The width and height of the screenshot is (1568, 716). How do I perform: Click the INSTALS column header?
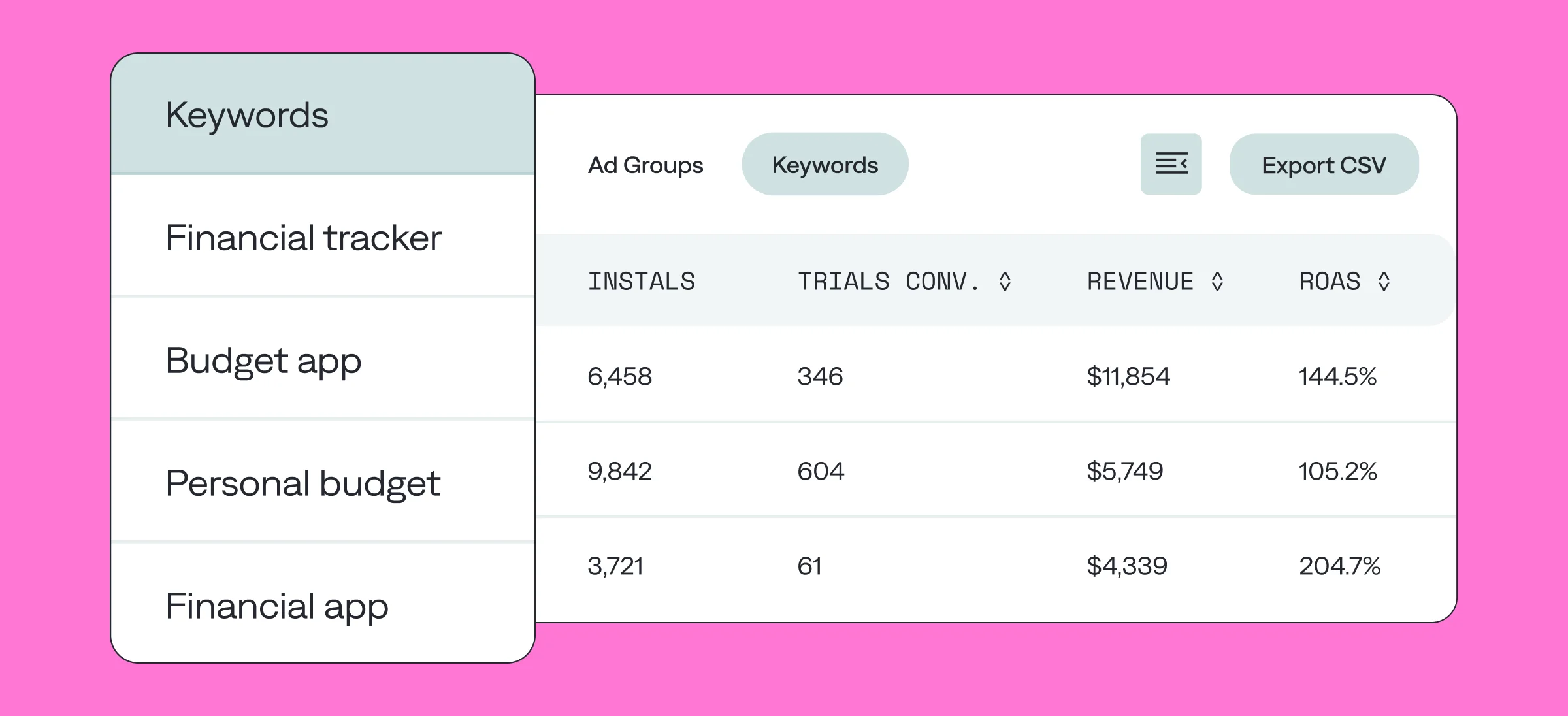coord(641,282)
